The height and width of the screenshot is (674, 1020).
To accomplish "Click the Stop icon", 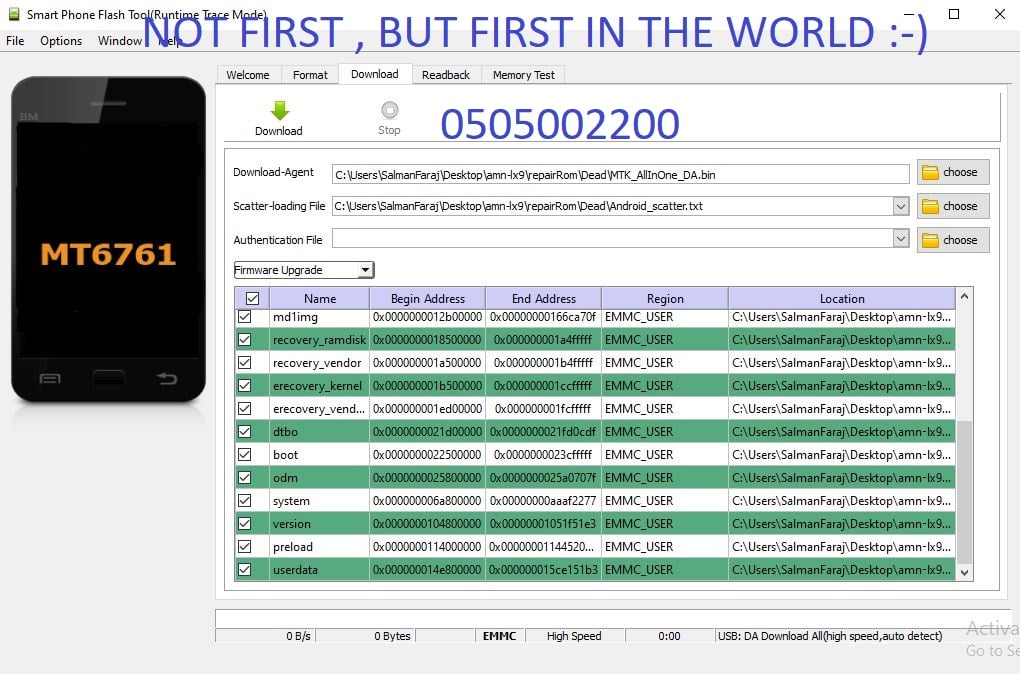I will click(390, 109).
